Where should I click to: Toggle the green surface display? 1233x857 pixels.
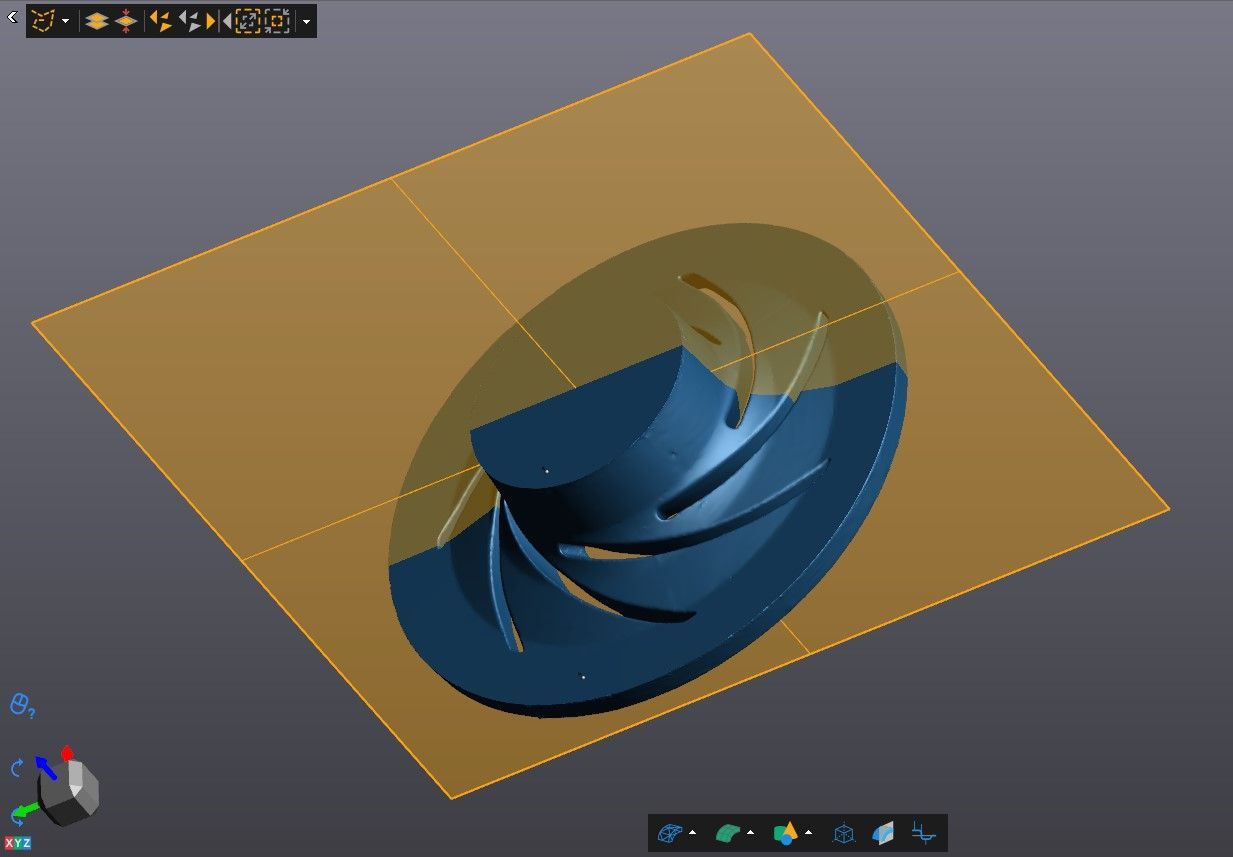727,833
